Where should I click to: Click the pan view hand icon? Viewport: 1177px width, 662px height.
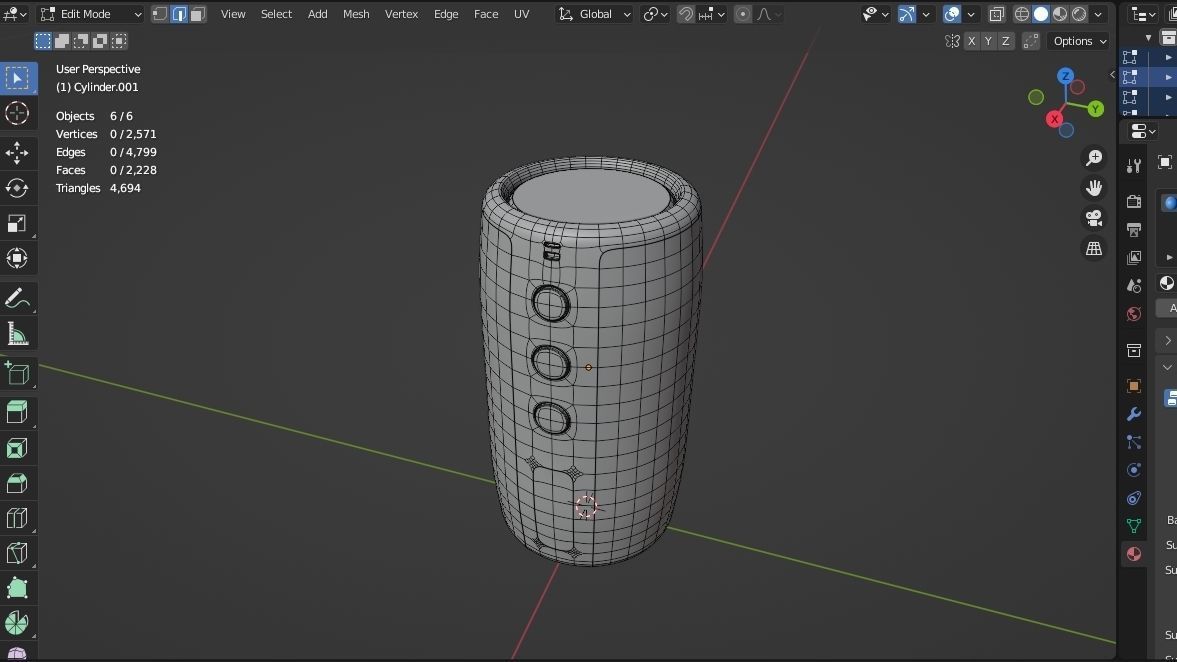tap(1094, 188)
